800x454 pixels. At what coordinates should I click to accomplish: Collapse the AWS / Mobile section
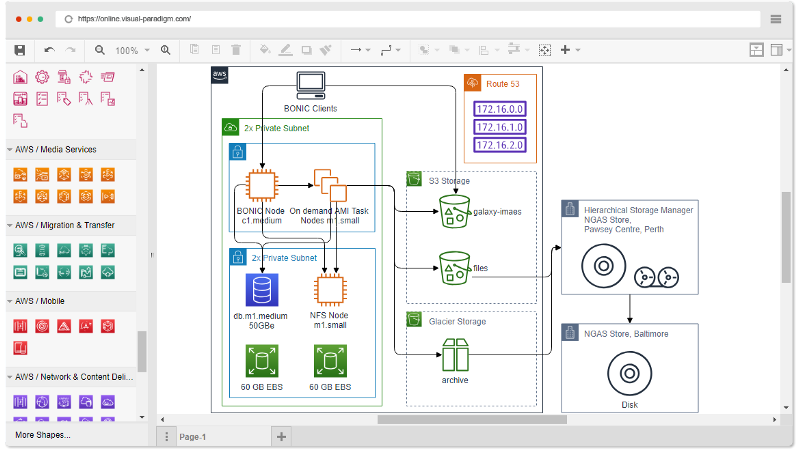(39, 301)
